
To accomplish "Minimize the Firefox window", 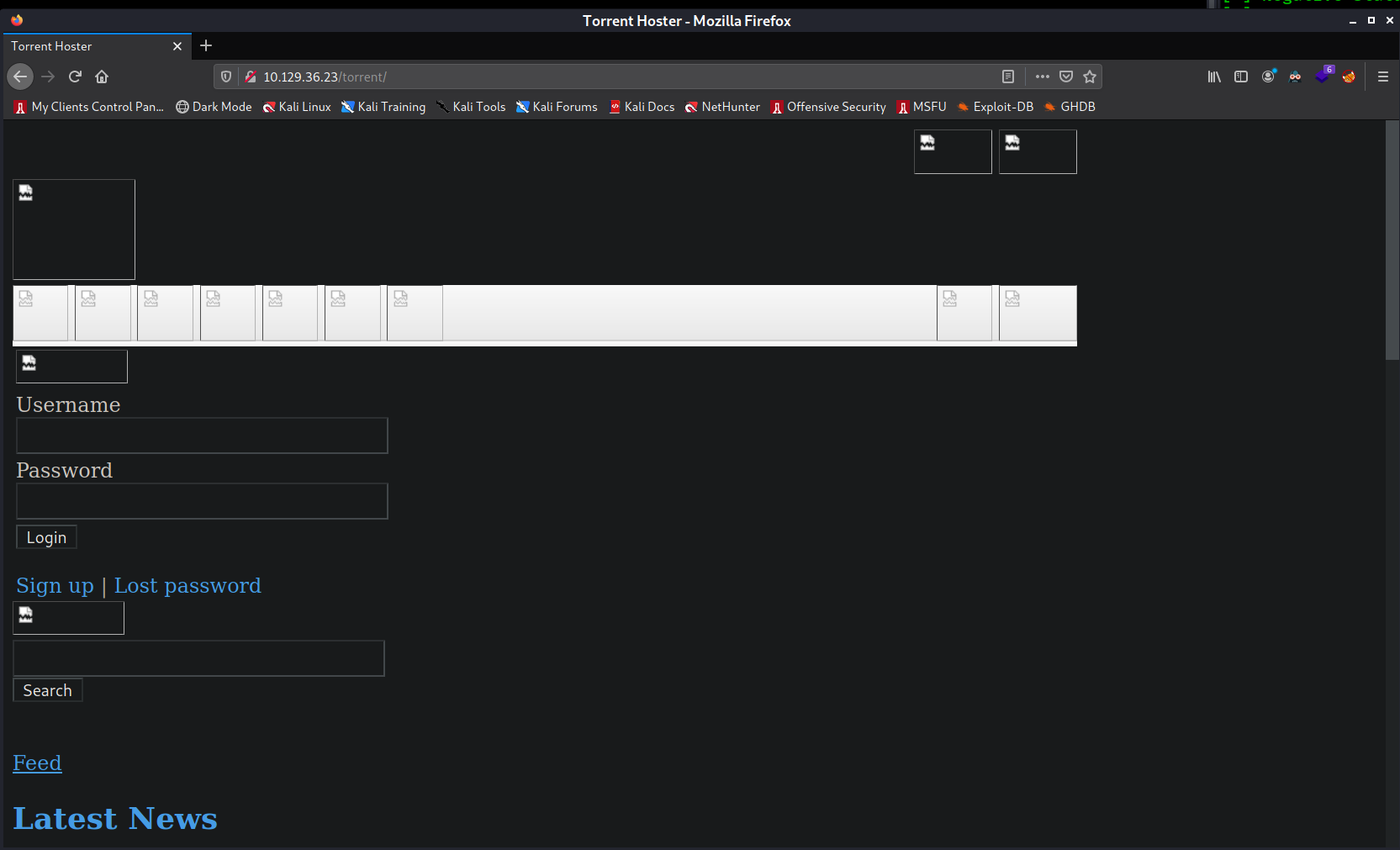I will [x=1353, y=21].
